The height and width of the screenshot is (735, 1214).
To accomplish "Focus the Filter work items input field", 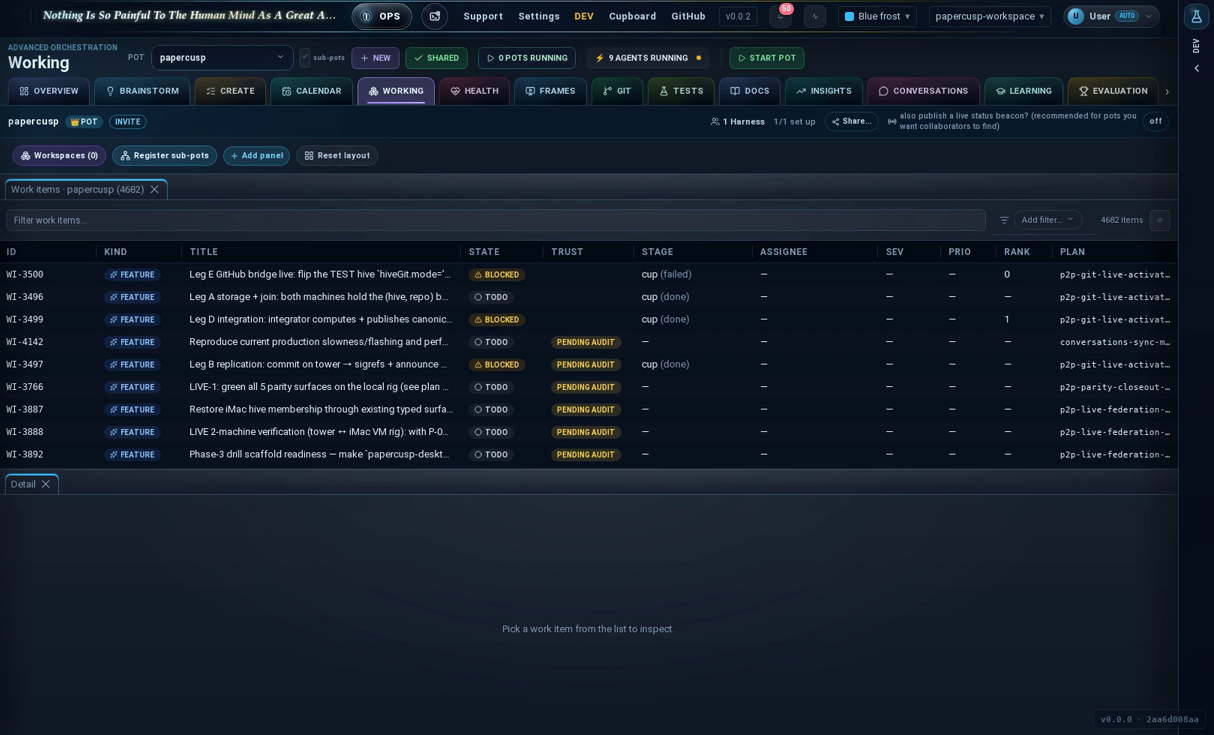I will click(x=496, y=220).
